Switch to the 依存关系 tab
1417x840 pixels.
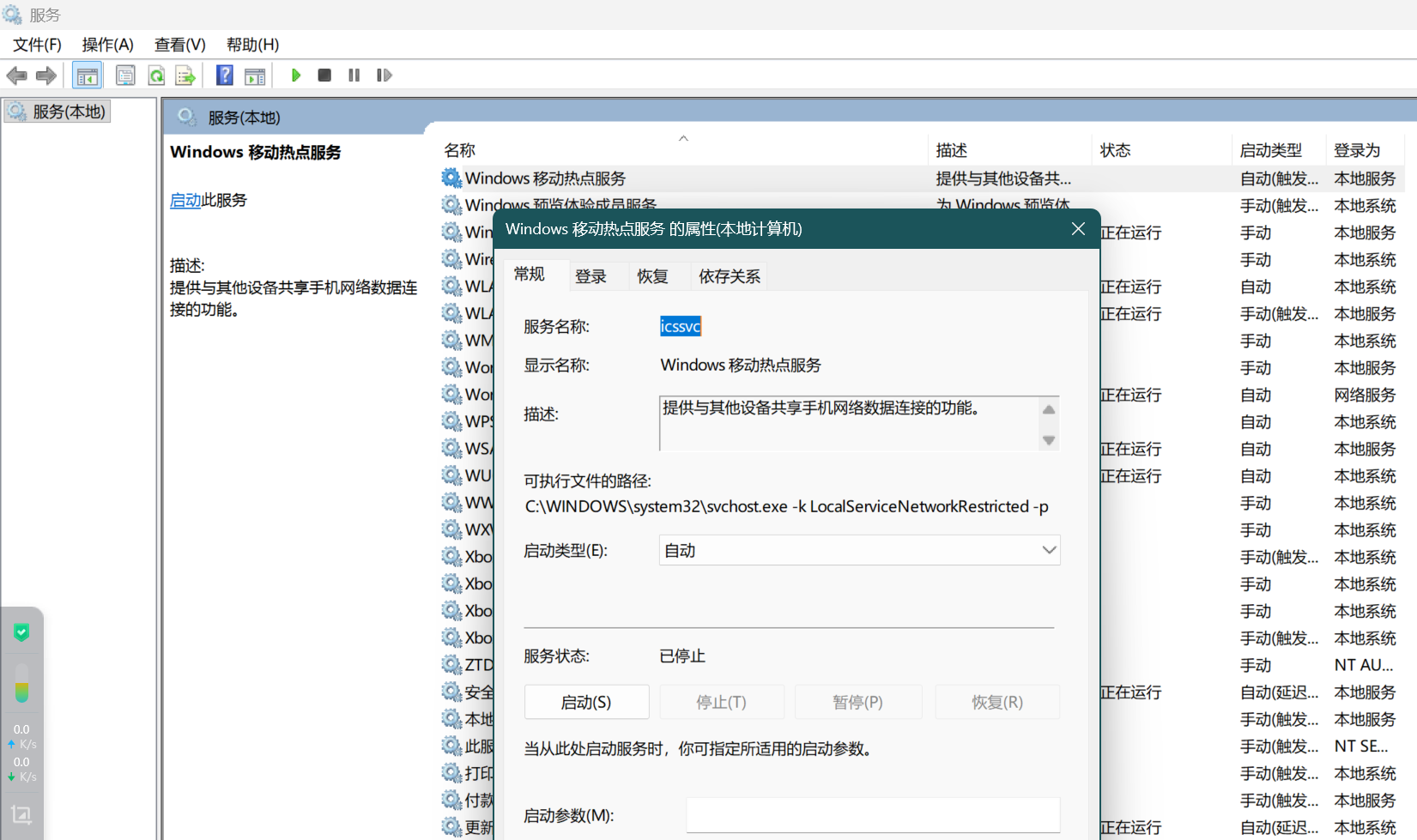click(x=730, y=276)
